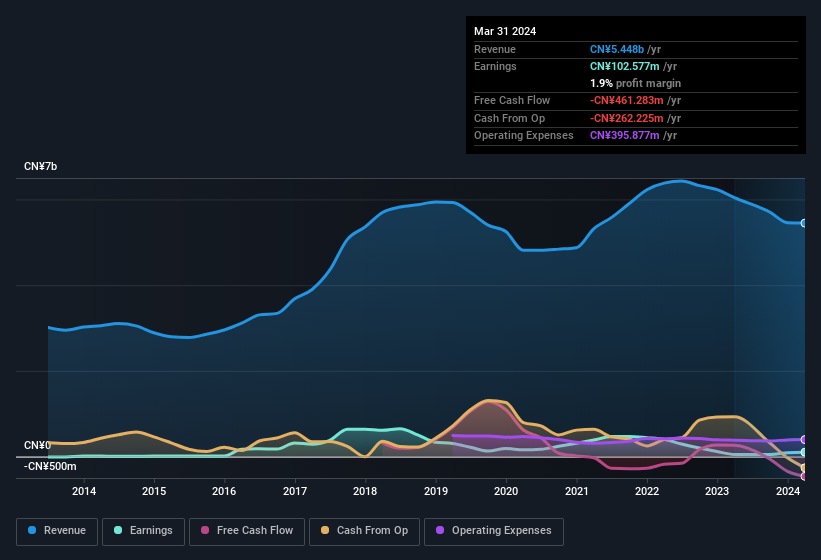Hide the Earnings series via legend
The image size is (821, 560).
point(143,531)
